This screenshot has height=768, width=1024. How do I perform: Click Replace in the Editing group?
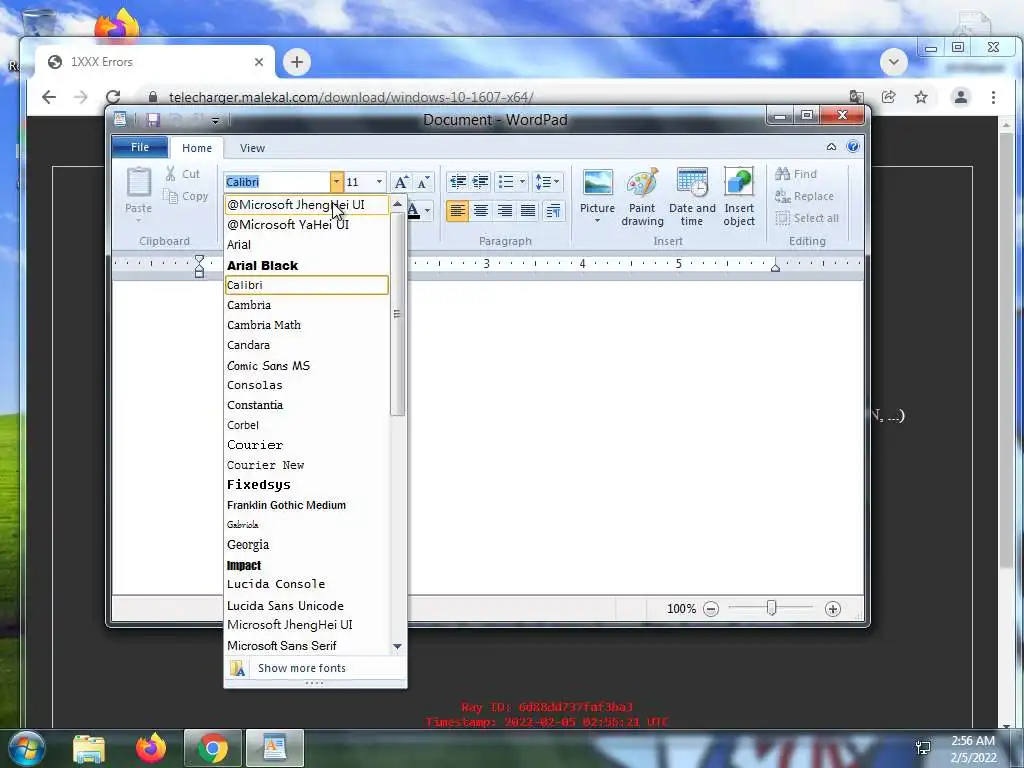804,196
